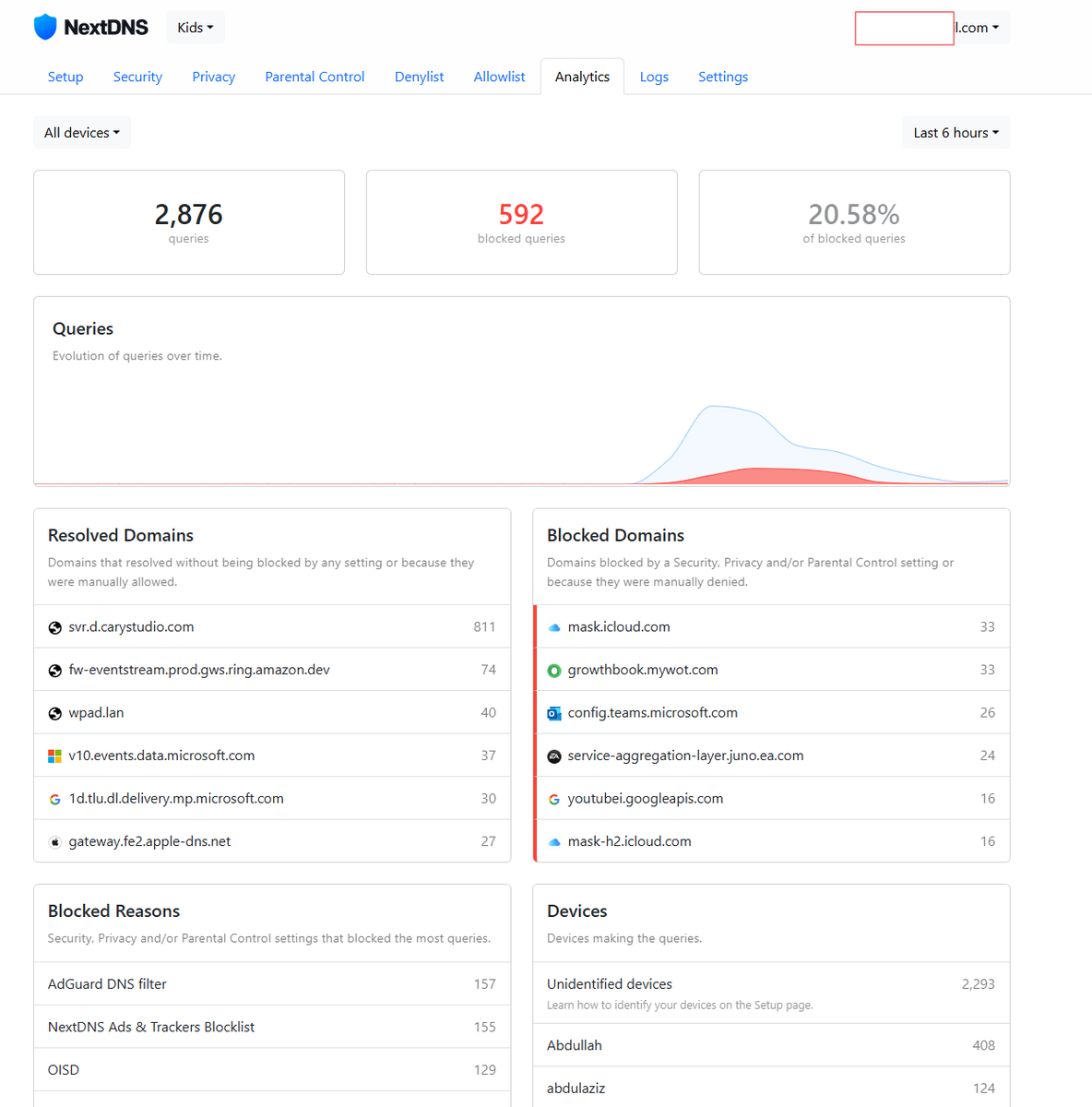
Task: Open the All devices filter dropdown
Action: click(82, 133)
